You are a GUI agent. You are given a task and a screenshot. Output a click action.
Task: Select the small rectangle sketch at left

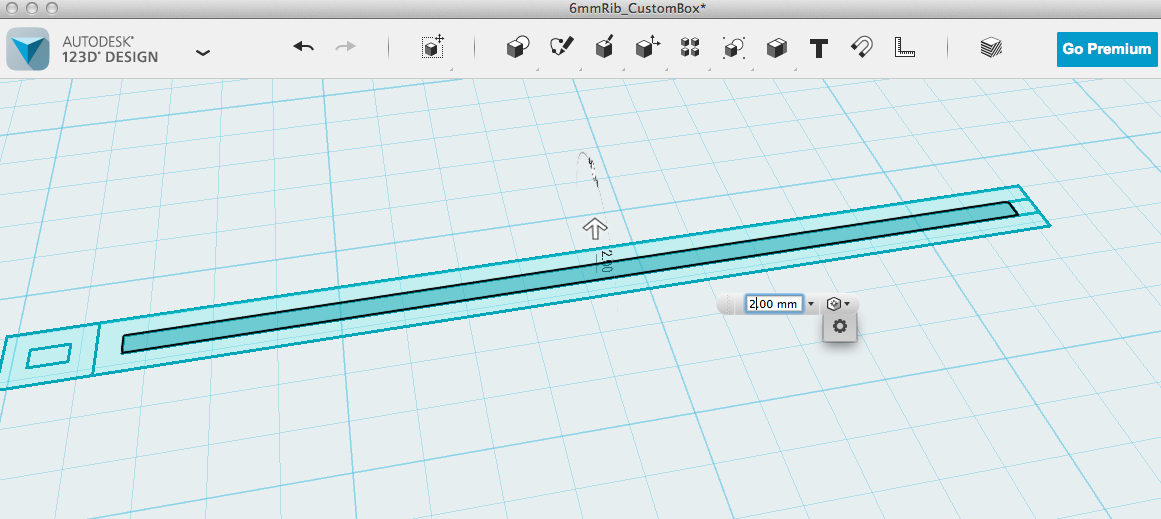coord(49,355)
